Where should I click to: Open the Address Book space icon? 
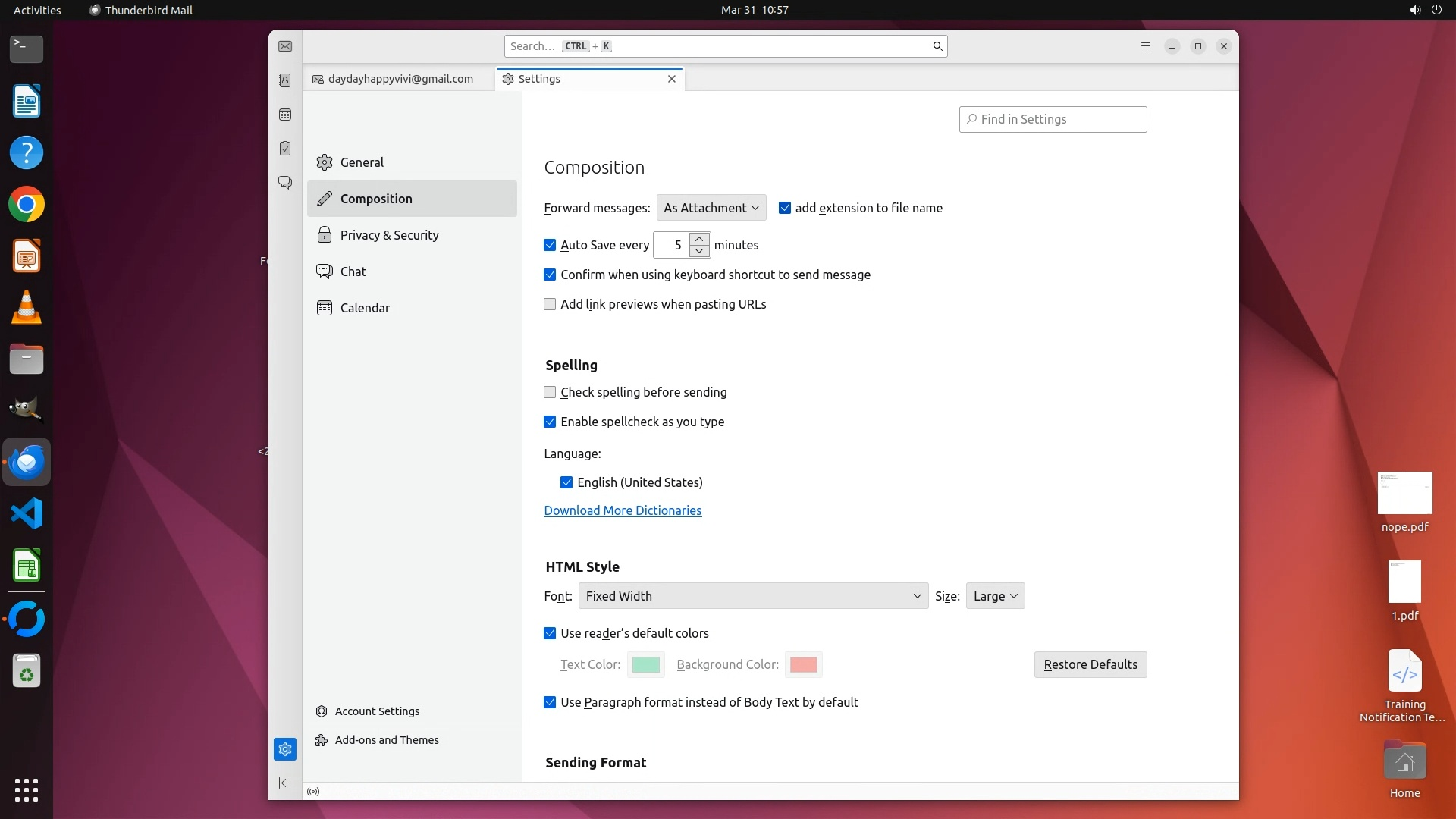click(x=285, y=80)
